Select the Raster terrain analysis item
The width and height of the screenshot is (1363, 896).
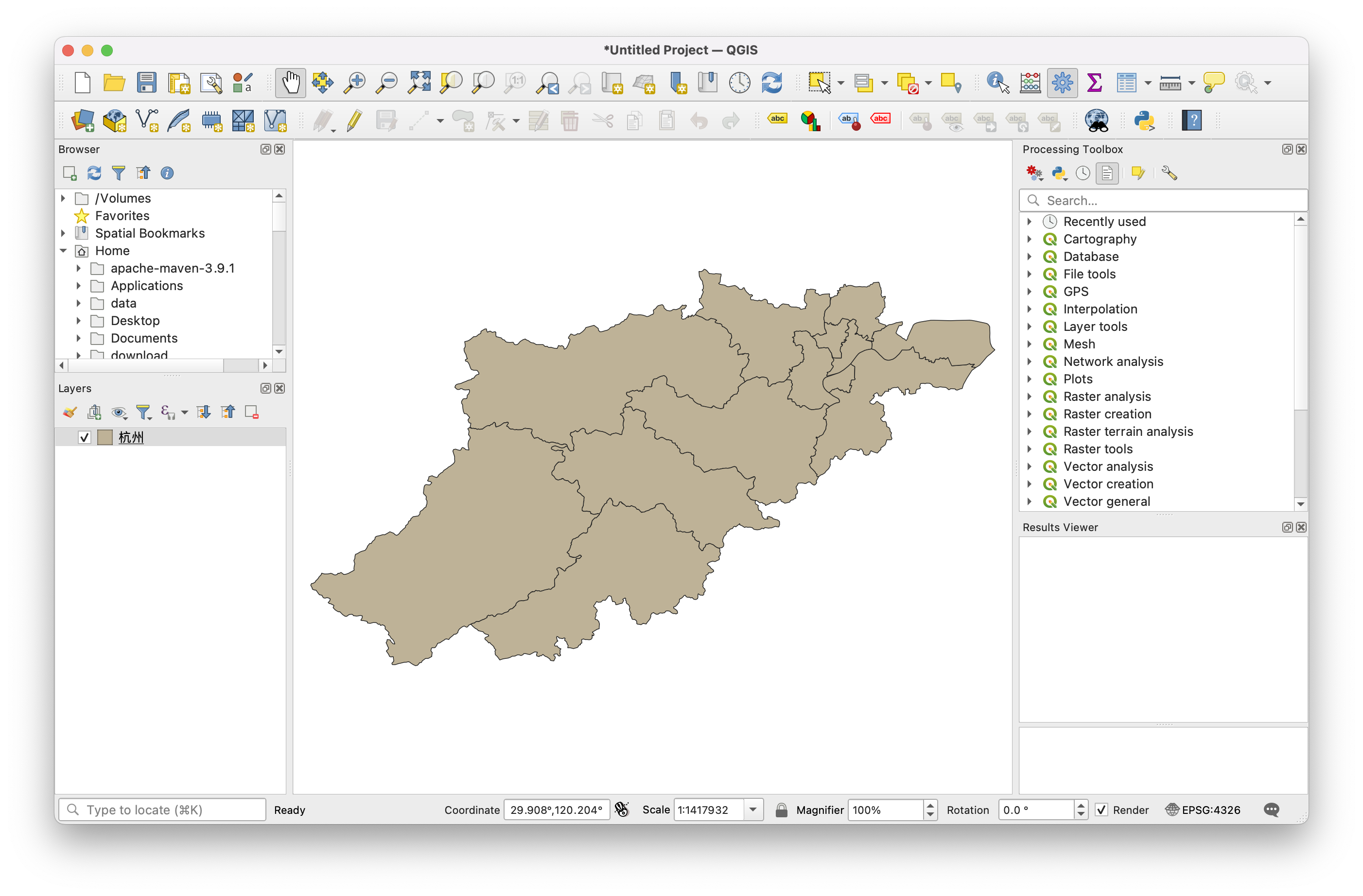(1128, 431)
